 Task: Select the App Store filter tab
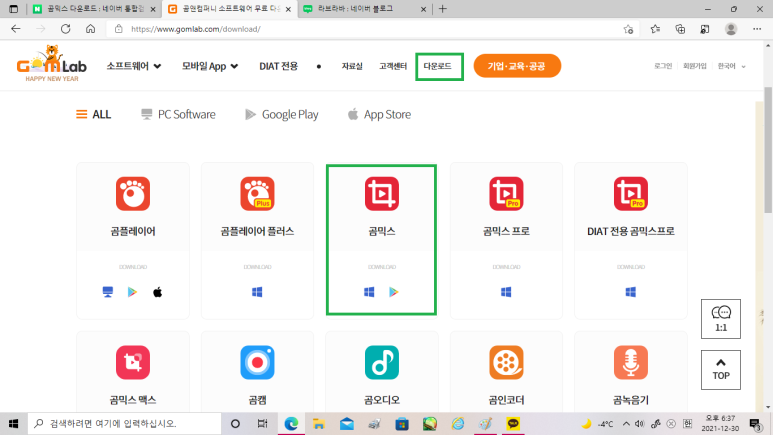(379, 114)
